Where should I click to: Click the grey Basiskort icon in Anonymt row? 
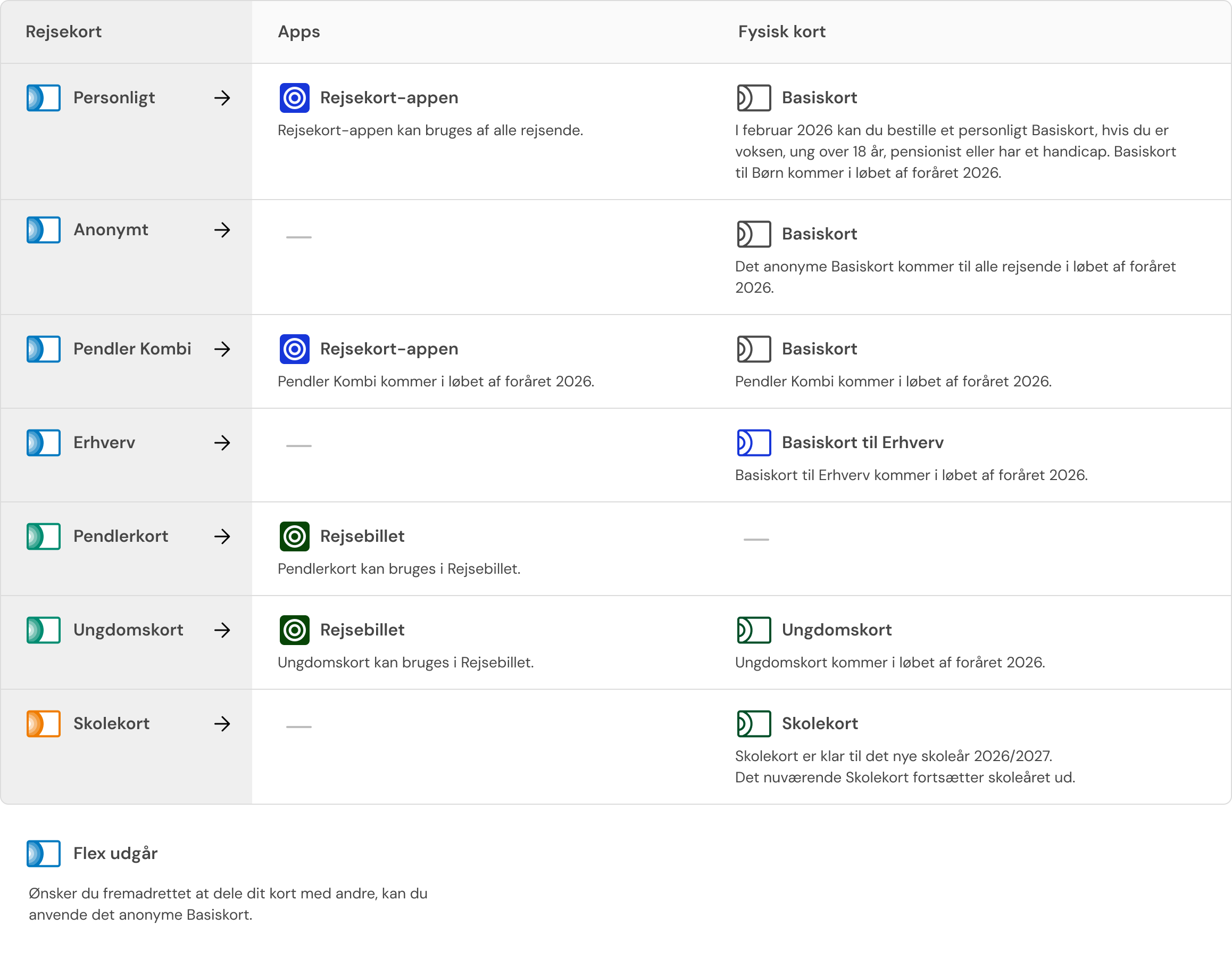point(754,234)
